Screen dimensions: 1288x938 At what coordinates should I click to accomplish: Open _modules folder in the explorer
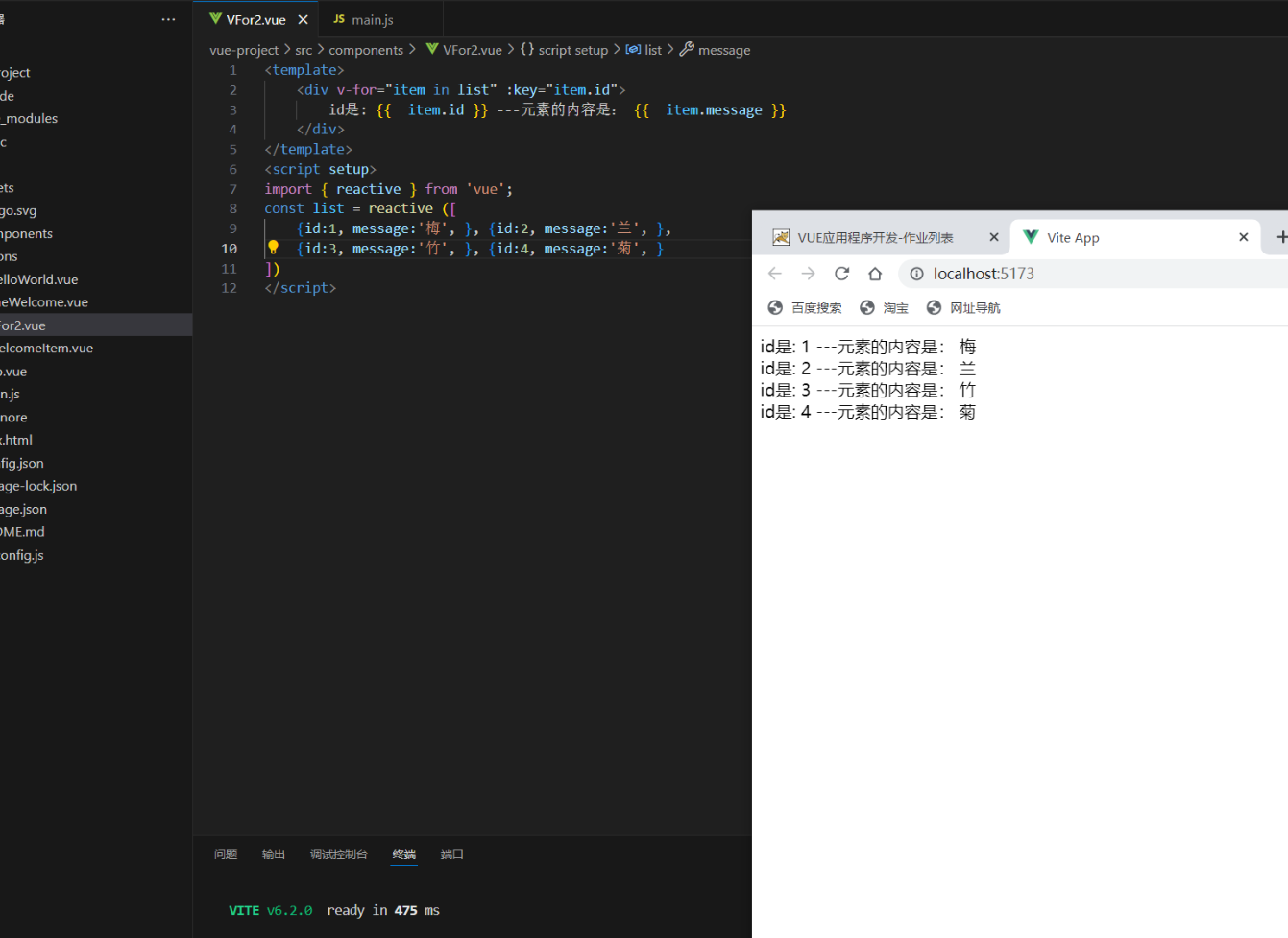pos(30,118)
